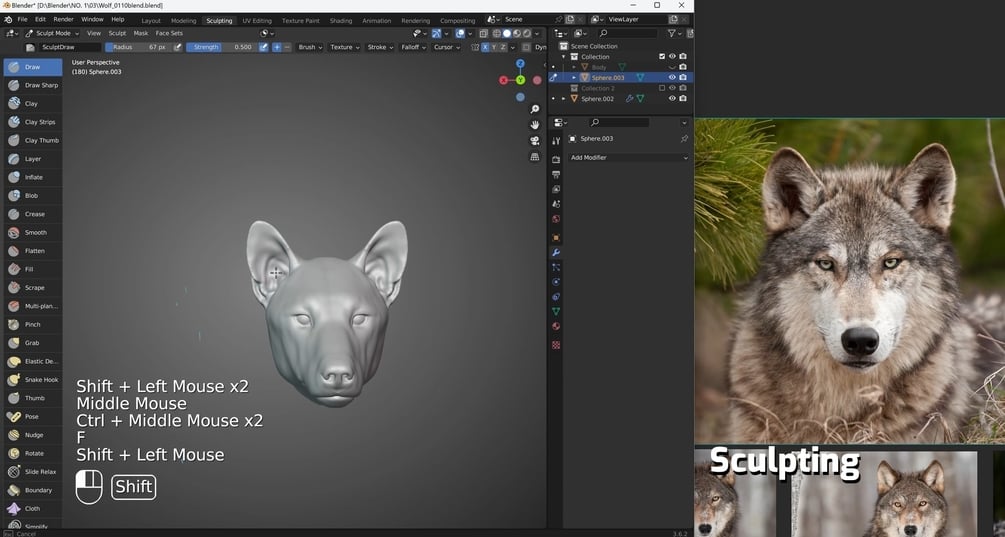This screenshot has width=1005, height=537.
Task: Select the Blob brush tool
Action: coord(33,195)
